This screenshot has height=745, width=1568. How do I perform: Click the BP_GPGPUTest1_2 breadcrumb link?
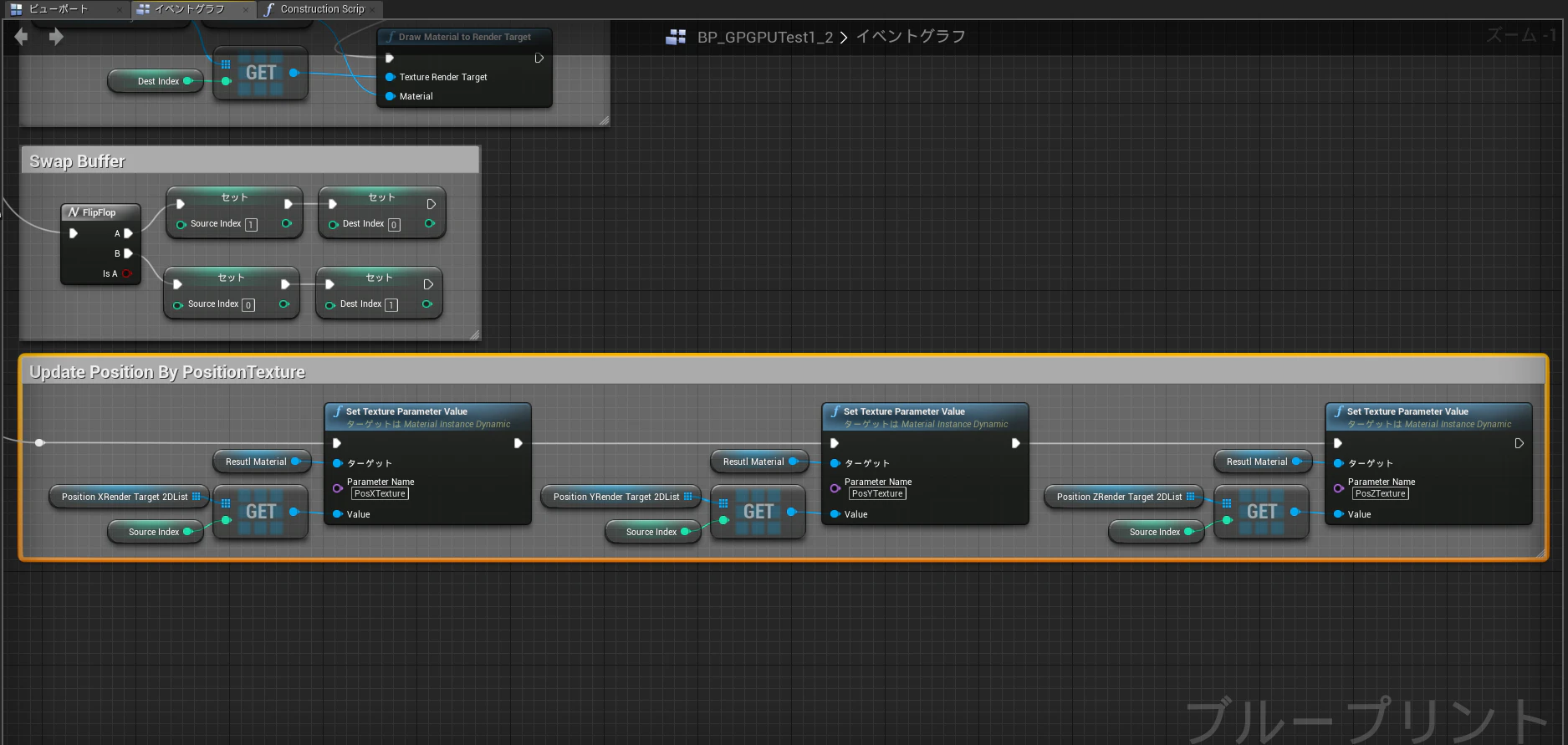pos(765,38)
